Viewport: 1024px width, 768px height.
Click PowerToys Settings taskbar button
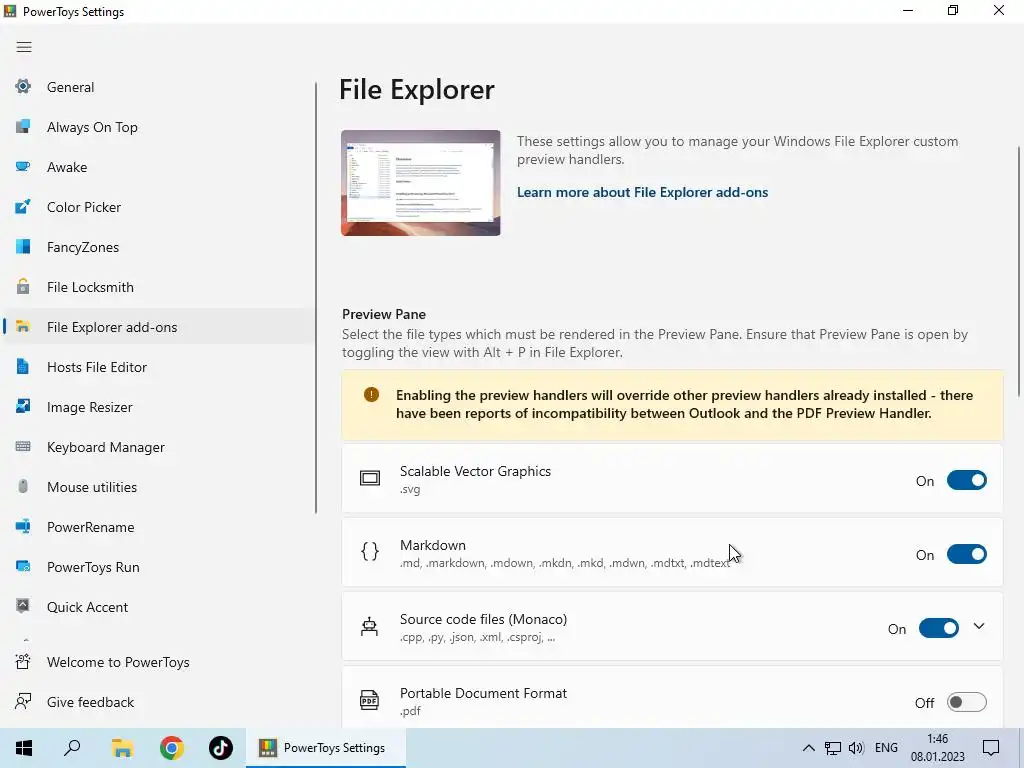point(326,748)
